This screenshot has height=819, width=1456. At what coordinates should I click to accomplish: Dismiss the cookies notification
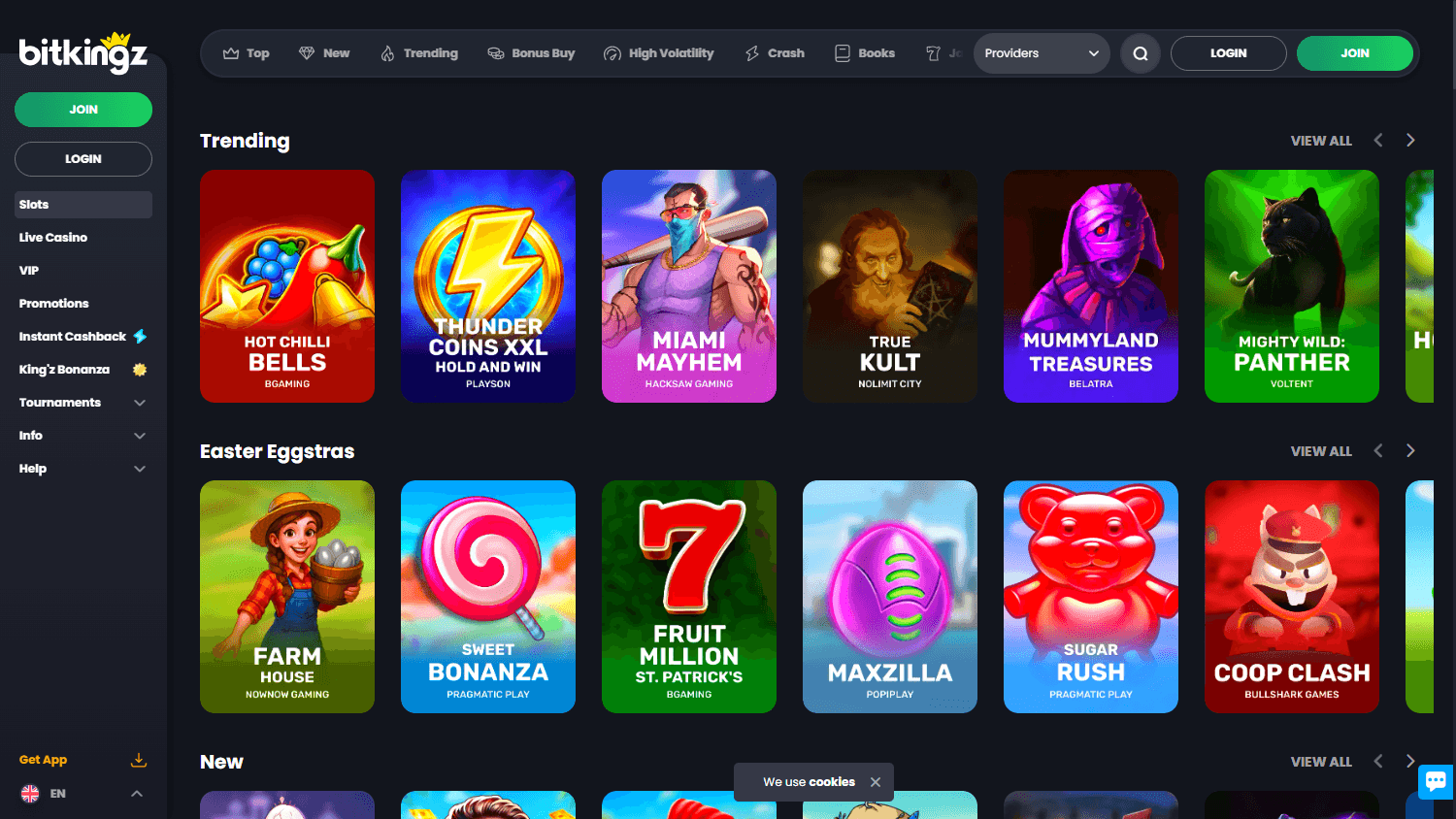[x=876, y=782]
